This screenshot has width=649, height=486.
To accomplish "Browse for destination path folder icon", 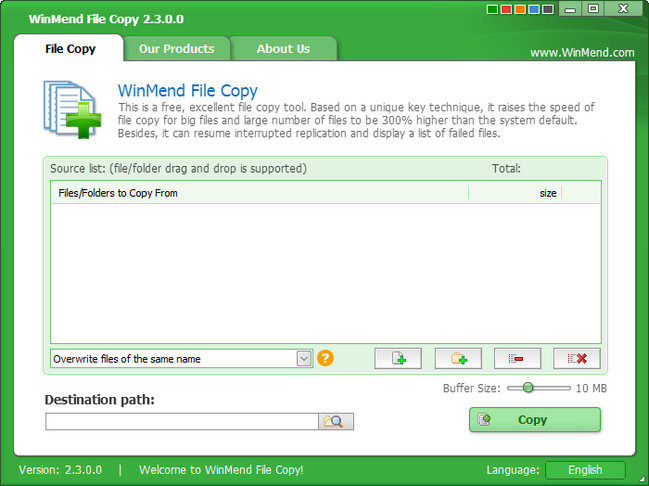I will pyautogui.click(x=336, y=422).
